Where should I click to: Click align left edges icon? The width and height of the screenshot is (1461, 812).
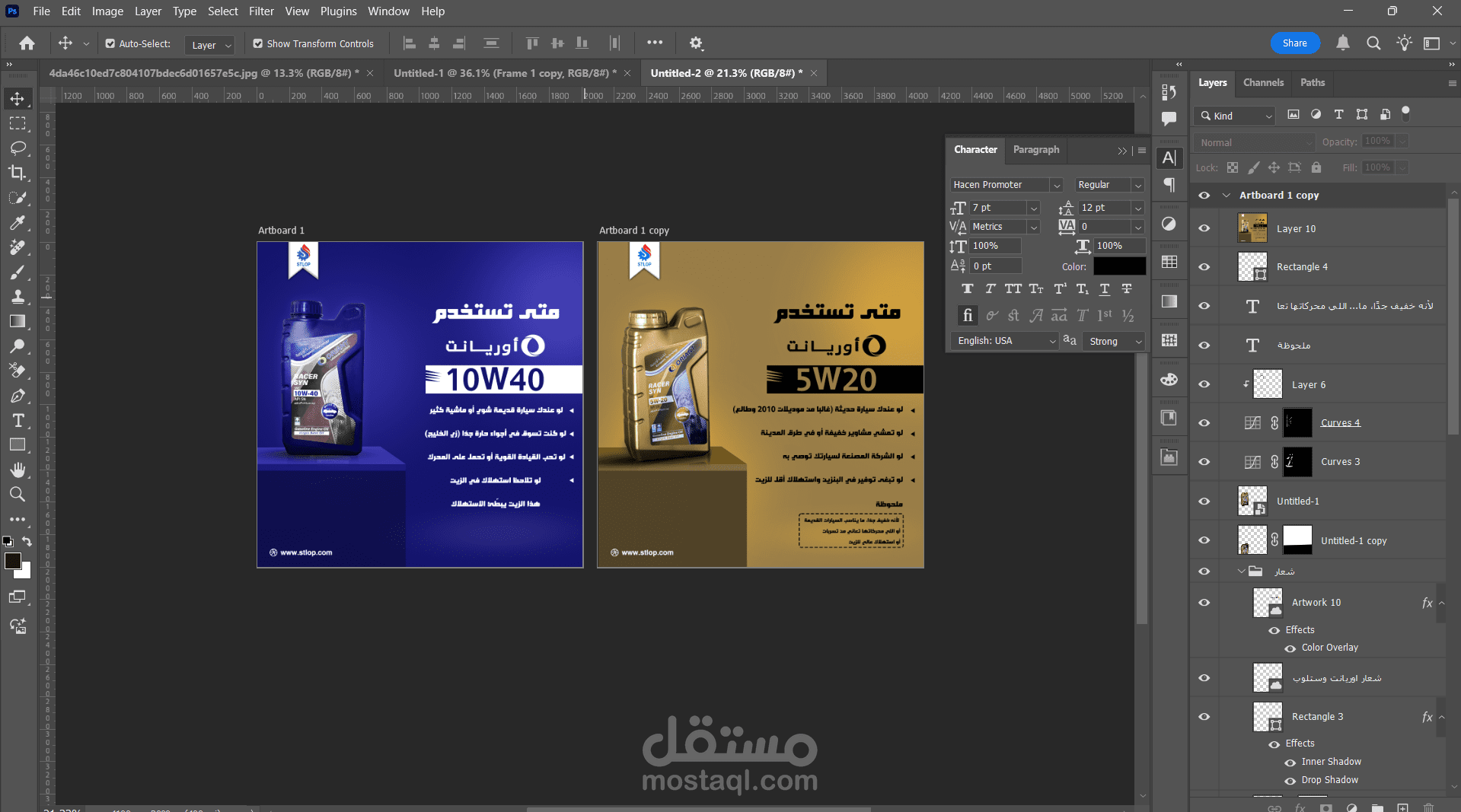(x=410, y=43)
